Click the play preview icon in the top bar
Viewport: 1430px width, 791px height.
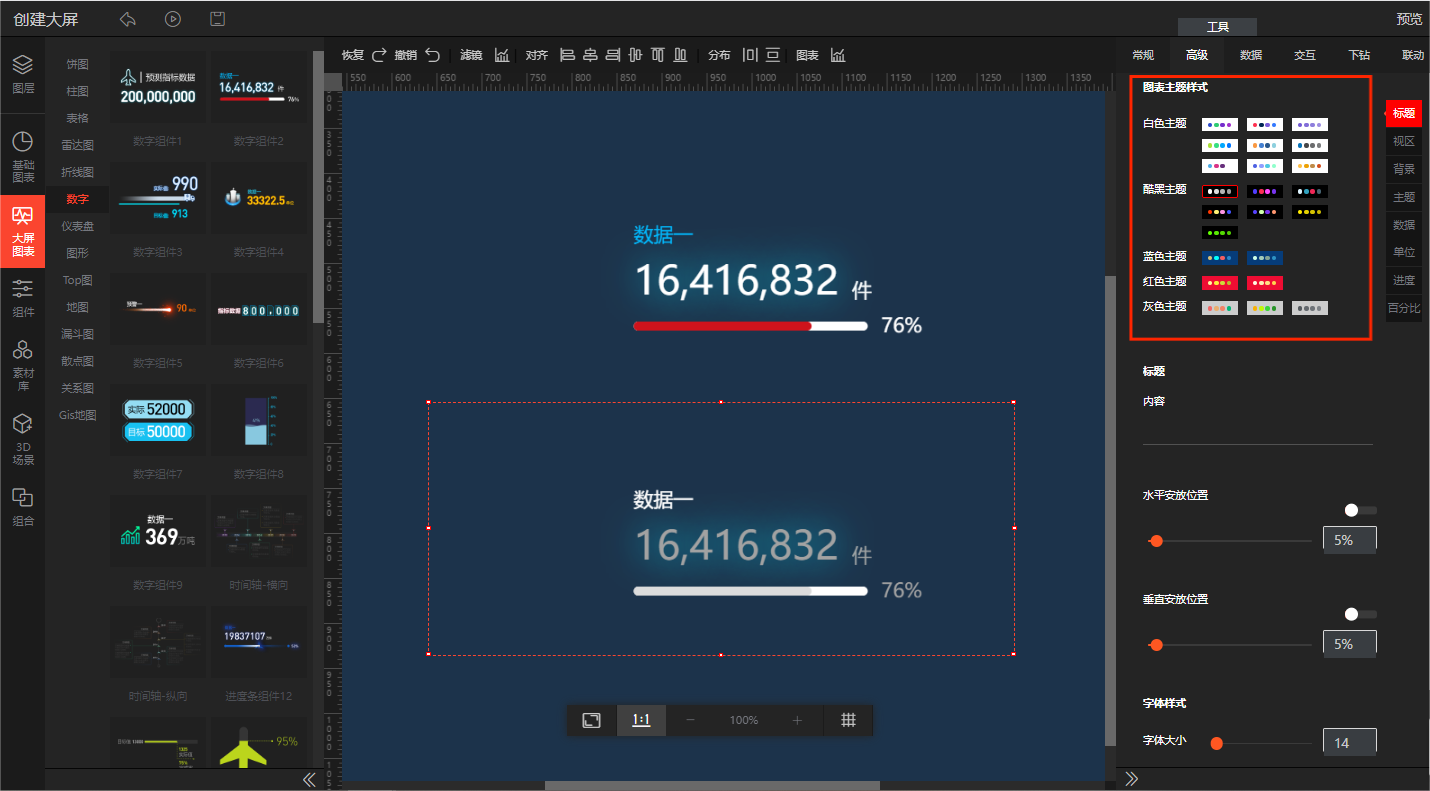point(173,19)
